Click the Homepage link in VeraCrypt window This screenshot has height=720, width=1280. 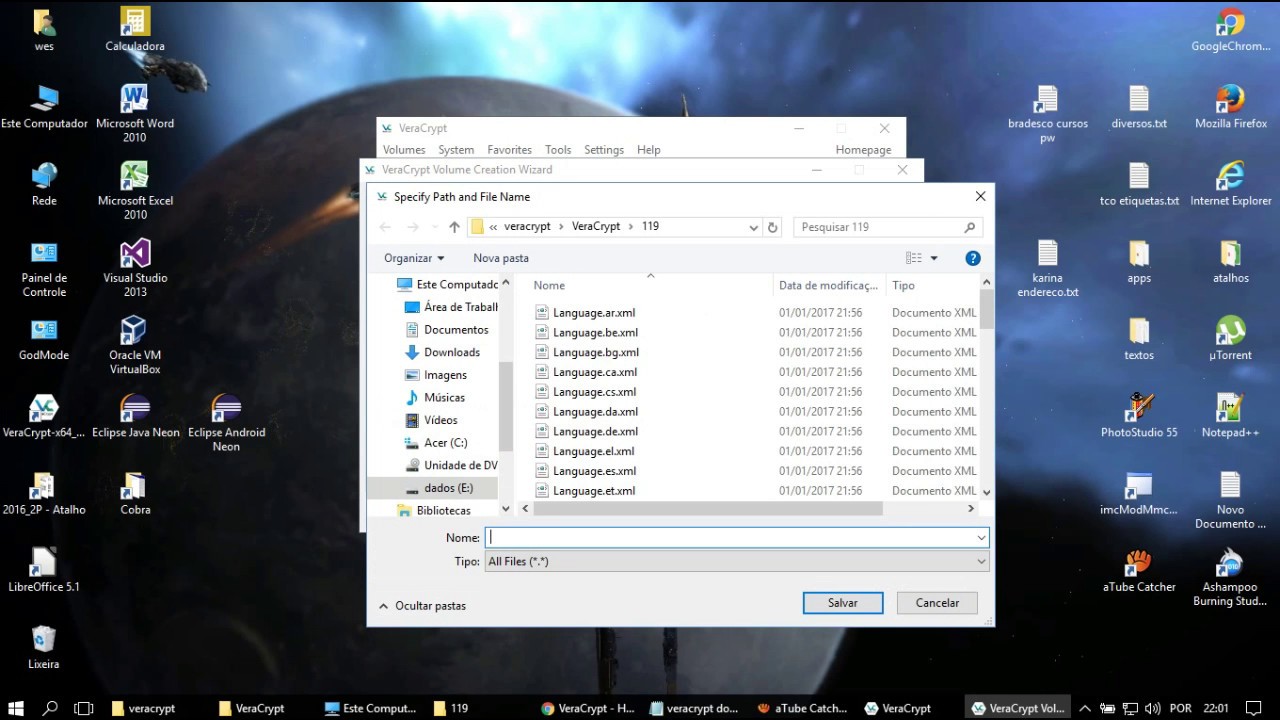[x=863, y=150]
